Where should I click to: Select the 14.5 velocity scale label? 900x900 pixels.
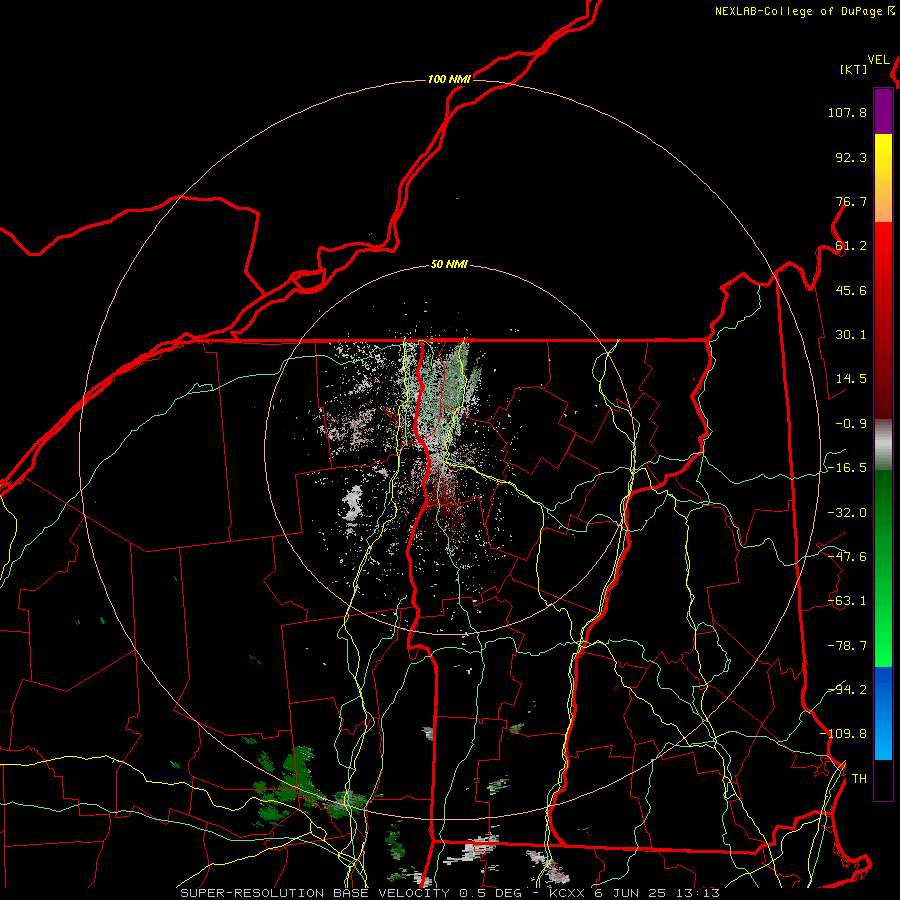pyautogui.click(x=851, y=379)
